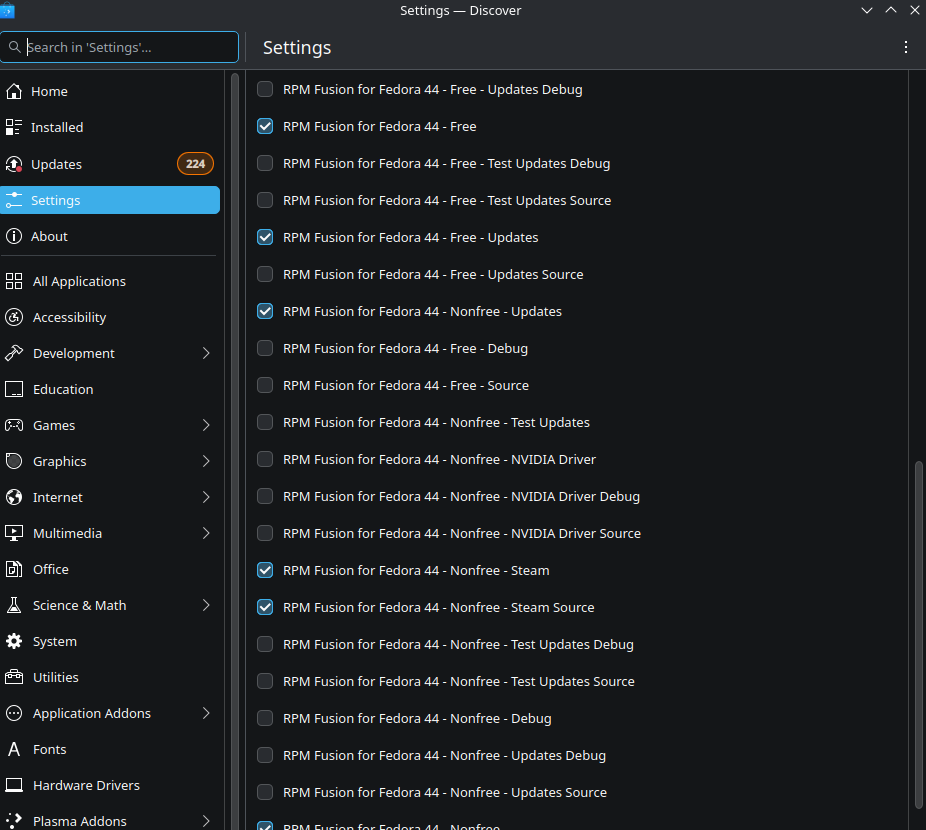The width and height of the screenshot is (926, 830).
Task: Select the Settings sidebar label
Action: (x=56, y=201)
